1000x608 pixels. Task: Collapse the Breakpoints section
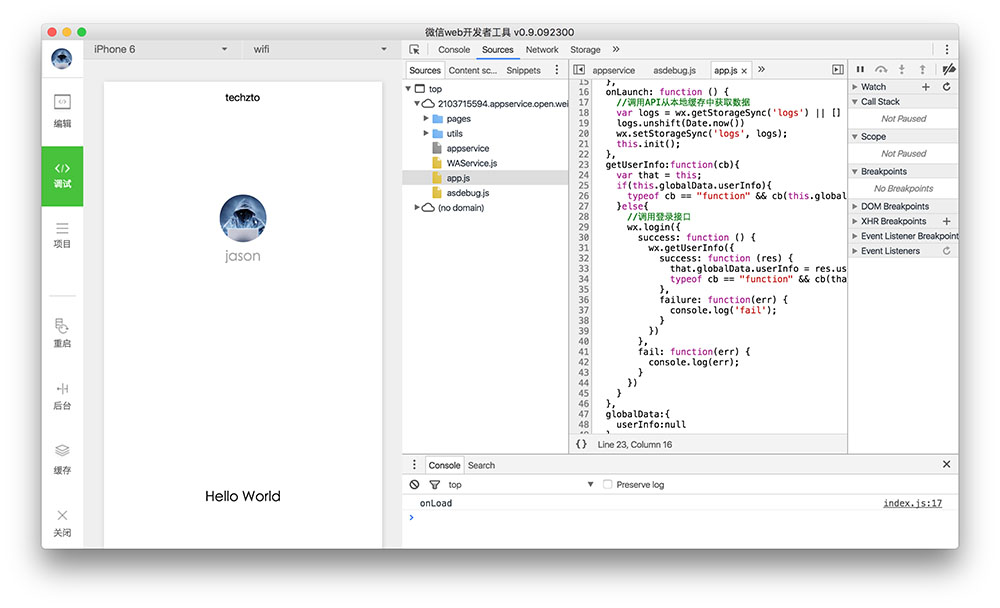tap(855, 172)
